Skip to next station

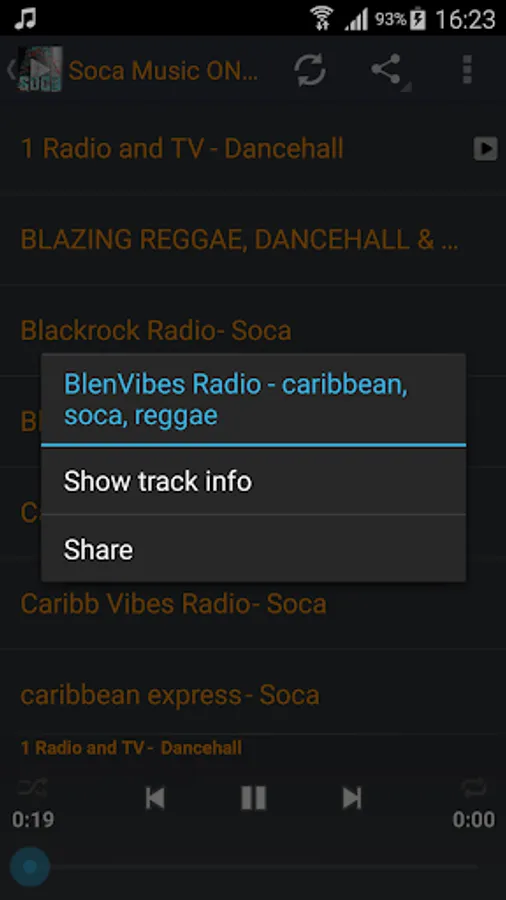point(352,798)
